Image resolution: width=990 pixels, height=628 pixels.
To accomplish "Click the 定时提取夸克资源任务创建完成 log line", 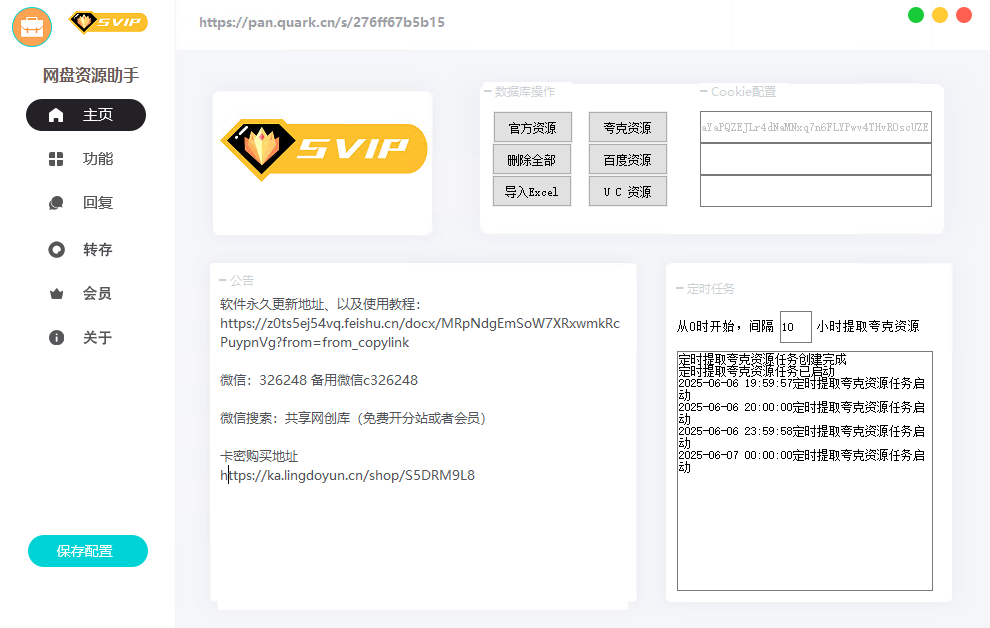I will click(762, 359).
